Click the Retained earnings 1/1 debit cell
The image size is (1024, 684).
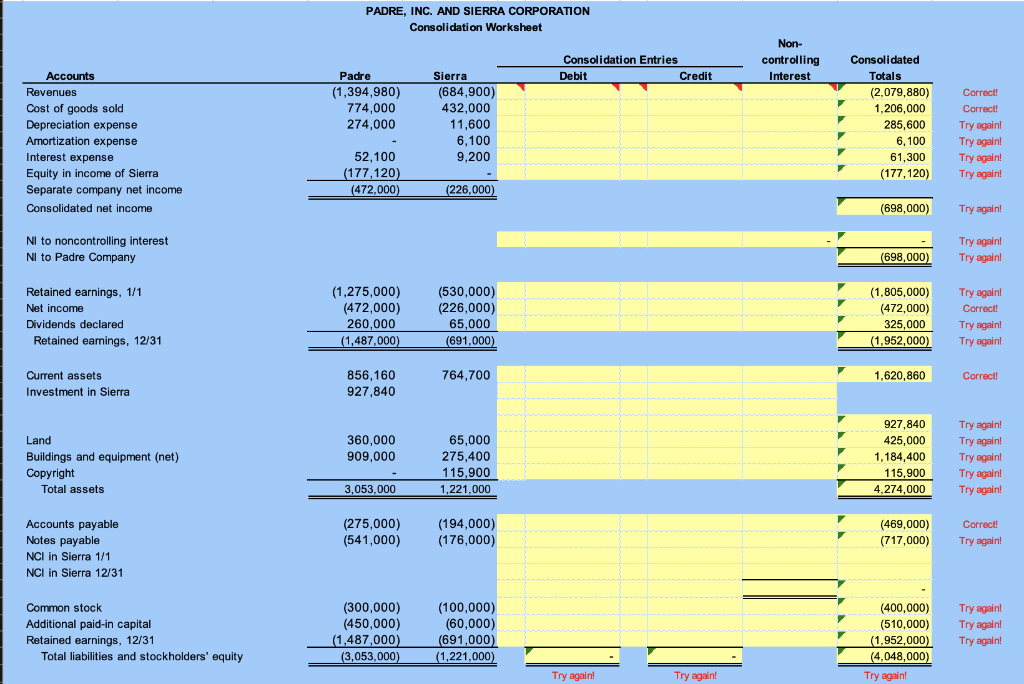573,291
